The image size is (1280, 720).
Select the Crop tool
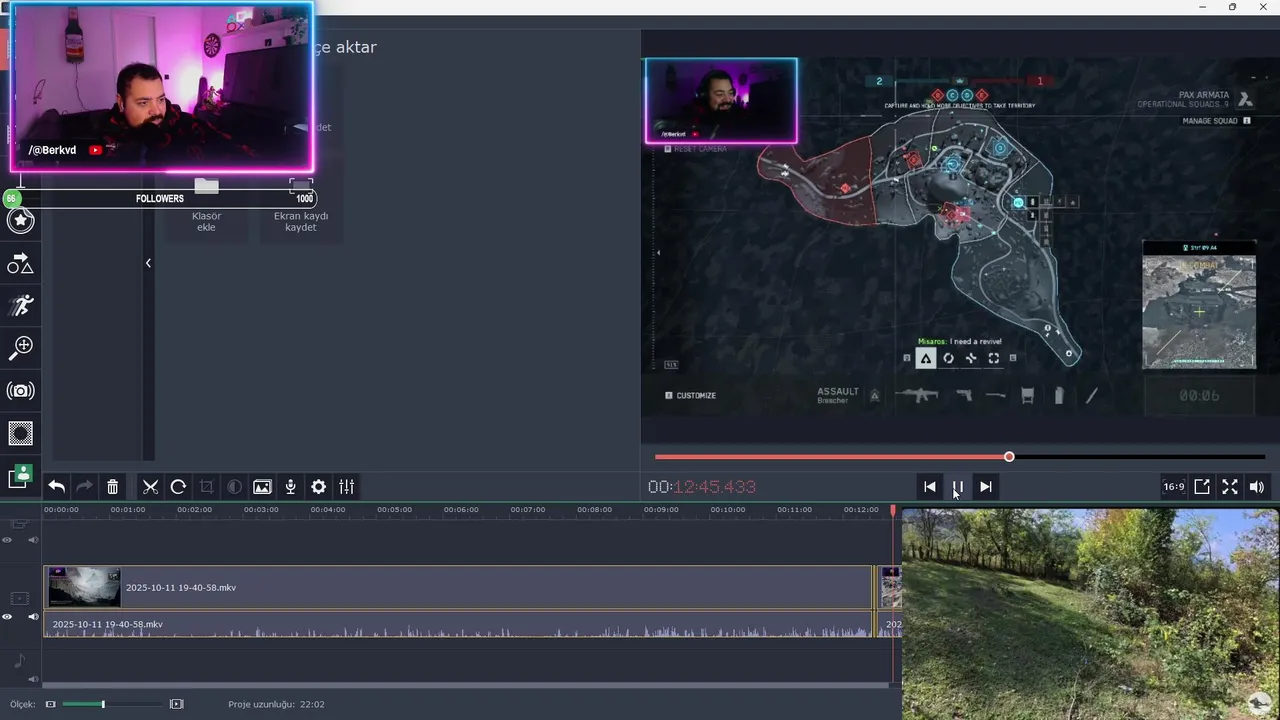[x=206, y=487]
